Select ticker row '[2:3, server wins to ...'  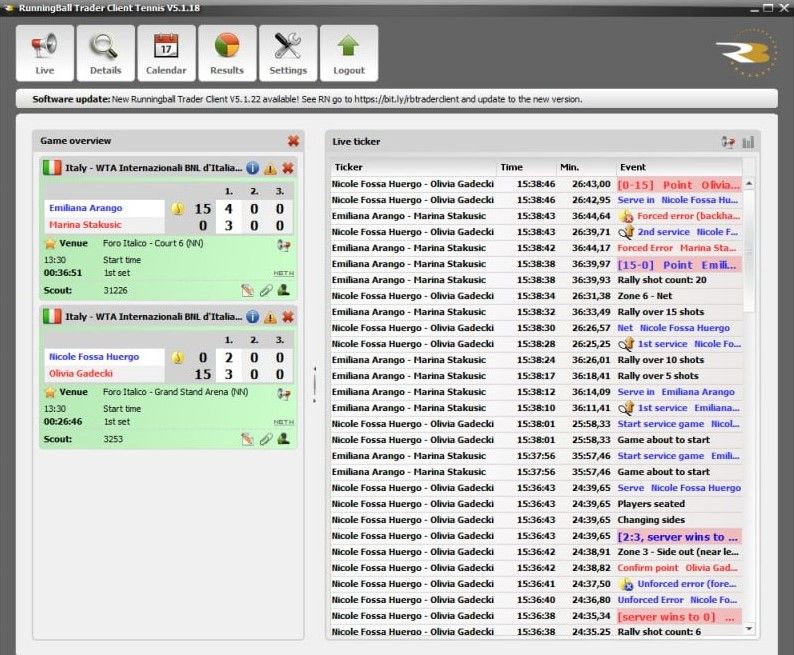[x=536, y=536]
